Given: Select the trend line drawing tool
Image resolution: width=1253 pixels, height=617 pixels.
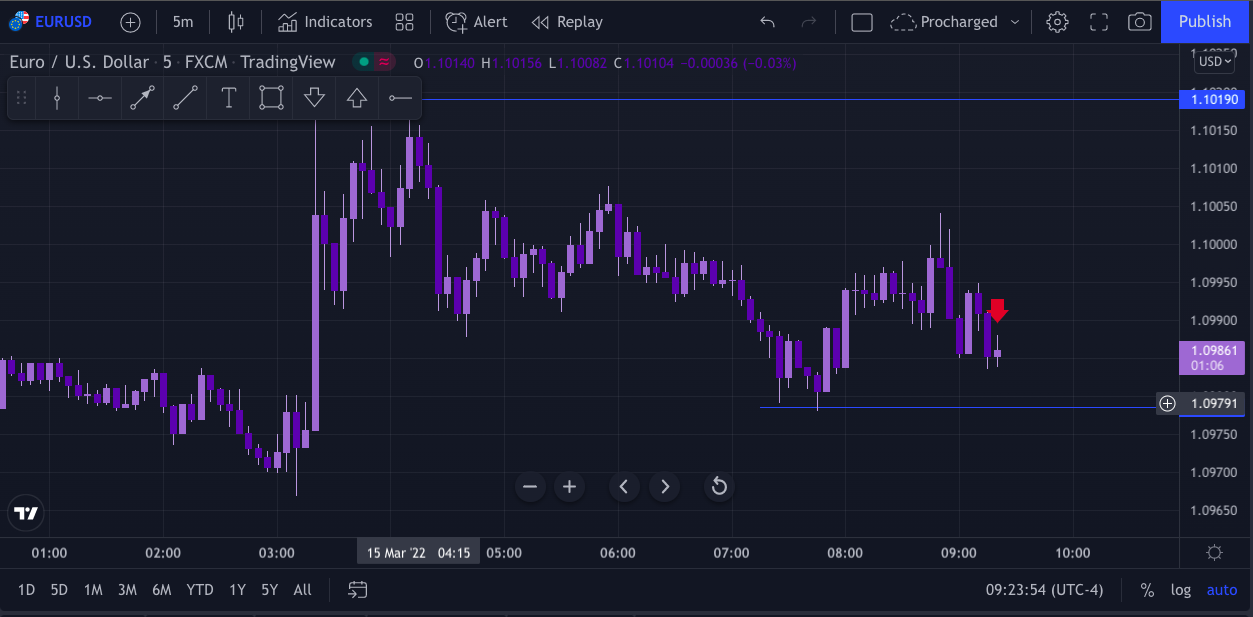Looking at the screenshot, I should (x=185, y=98).
